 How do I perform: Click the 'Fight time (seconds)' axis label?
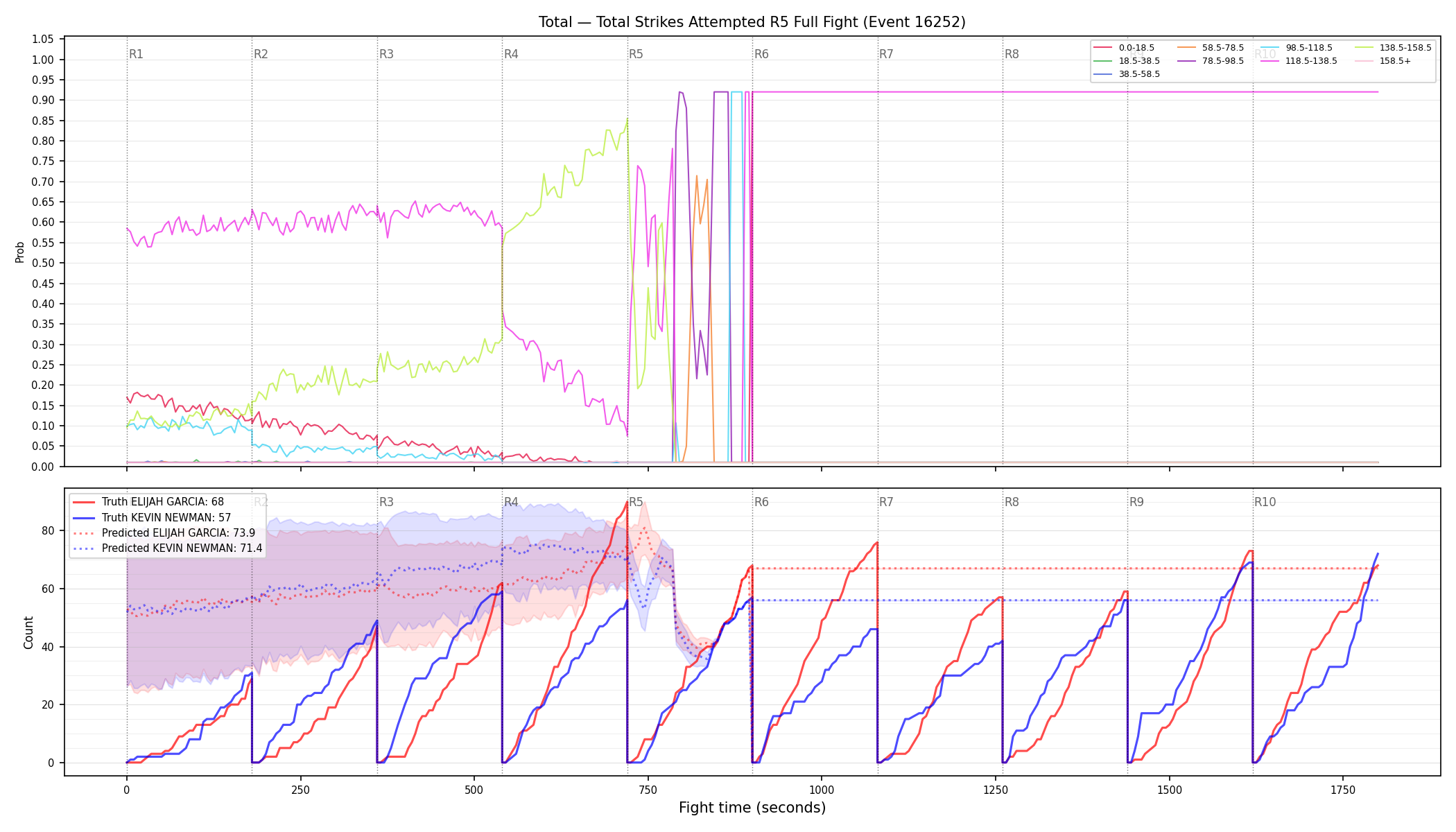pyautogui.click(x=752, y=808)
